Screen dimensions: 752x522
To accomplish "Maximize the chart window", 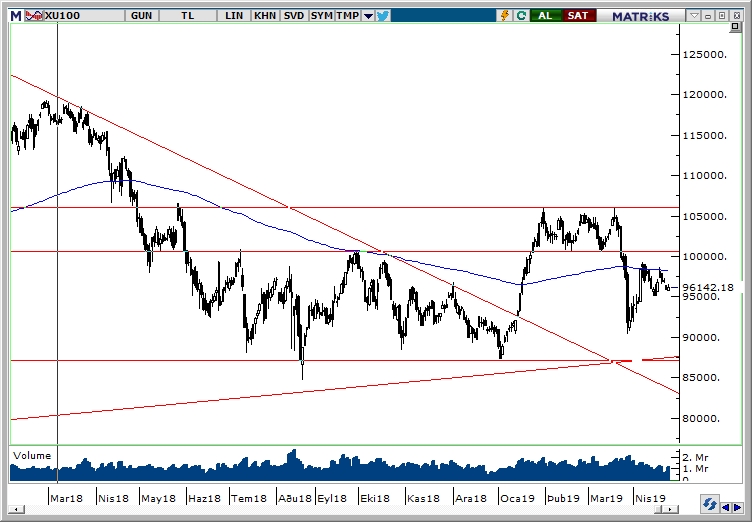I will click(x=722, y=16).
